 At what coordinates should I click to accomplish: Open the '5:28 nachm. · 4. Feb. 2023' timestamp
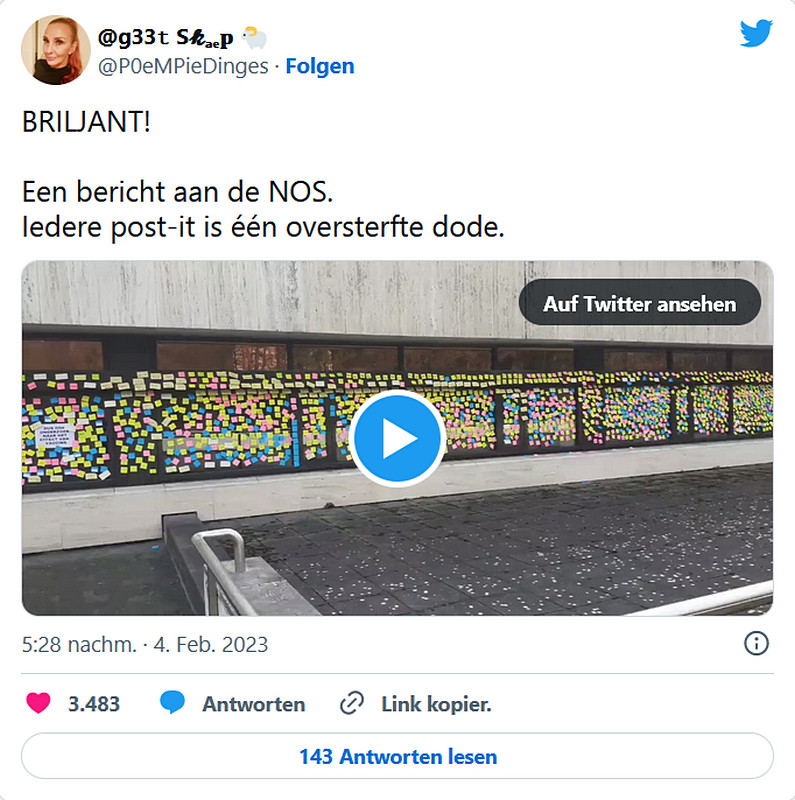pyautogui.click(x=145, y=644)
